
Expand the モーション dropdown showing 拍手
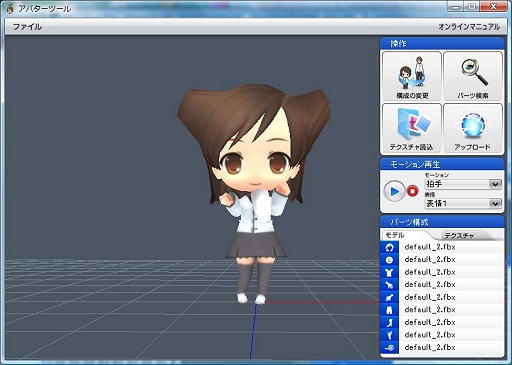coord(463,184)
